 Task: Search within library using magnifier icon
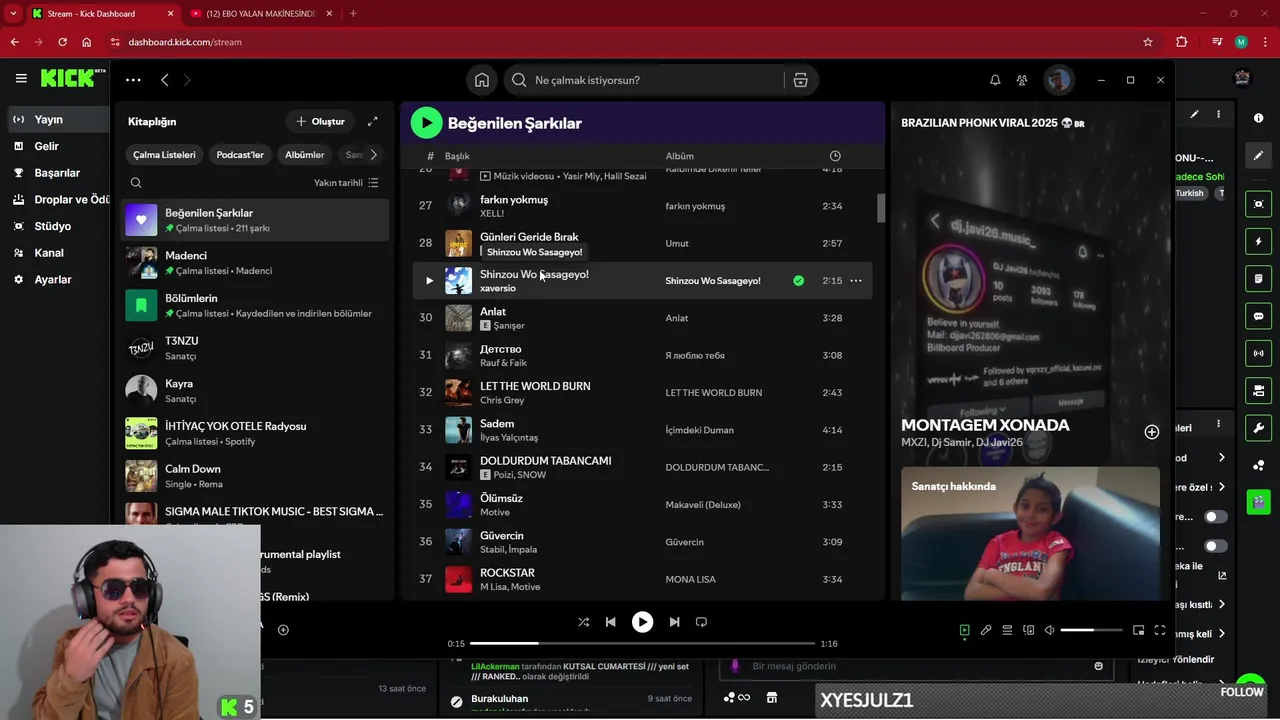136,183
